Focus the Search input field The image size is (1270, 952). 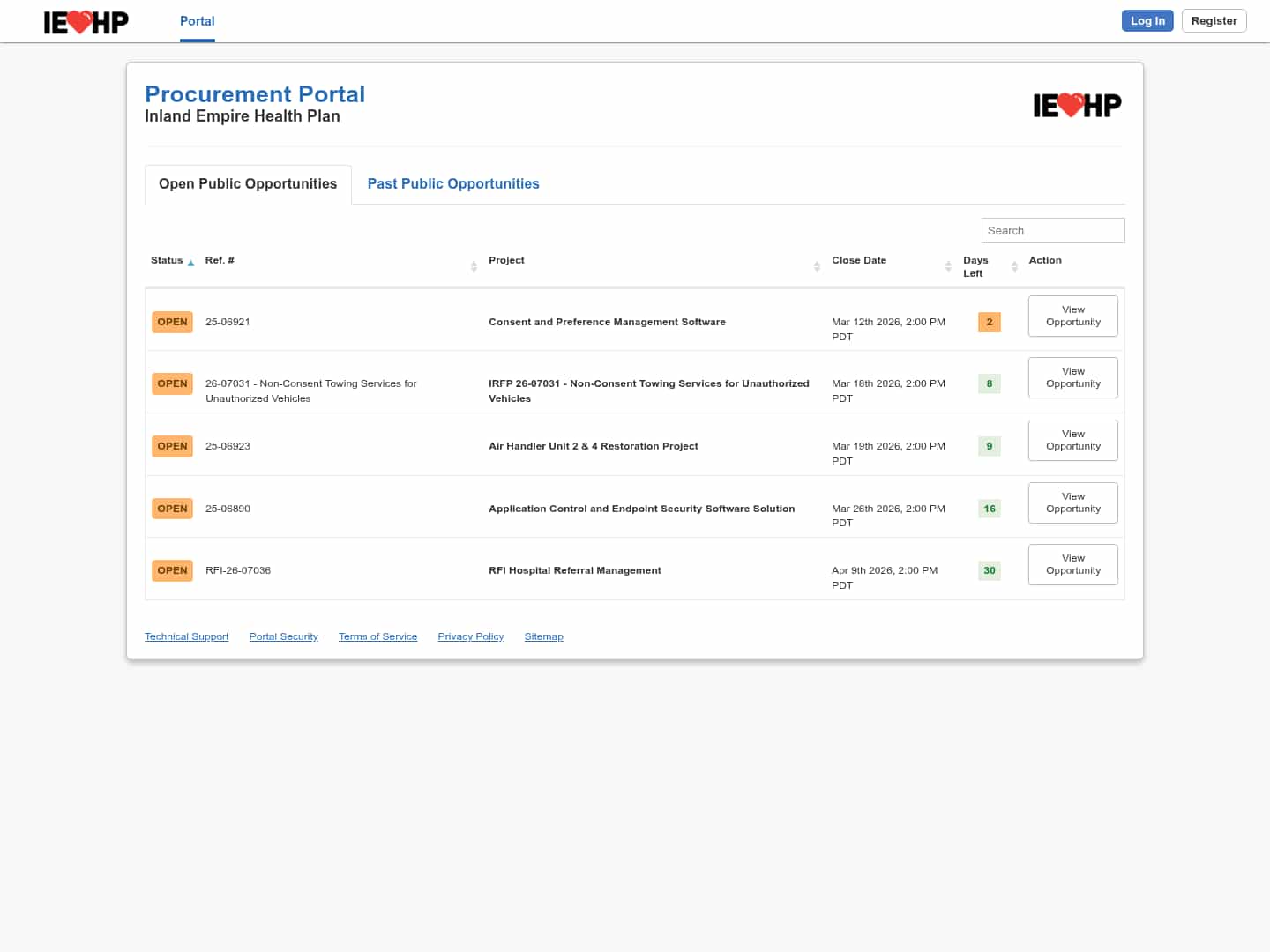(1052, 231)
